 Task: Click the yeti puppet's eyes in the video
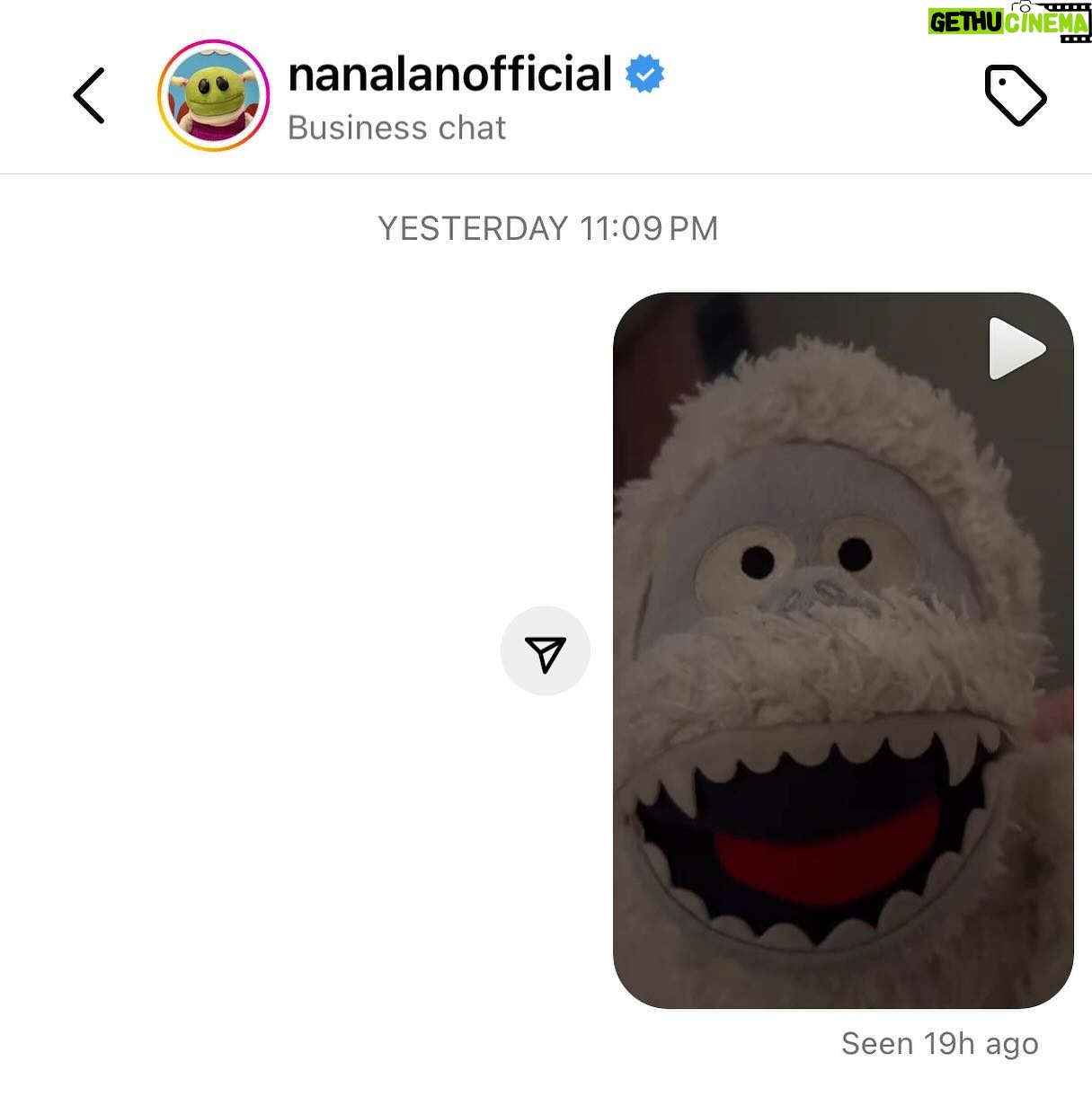point(805,559)
